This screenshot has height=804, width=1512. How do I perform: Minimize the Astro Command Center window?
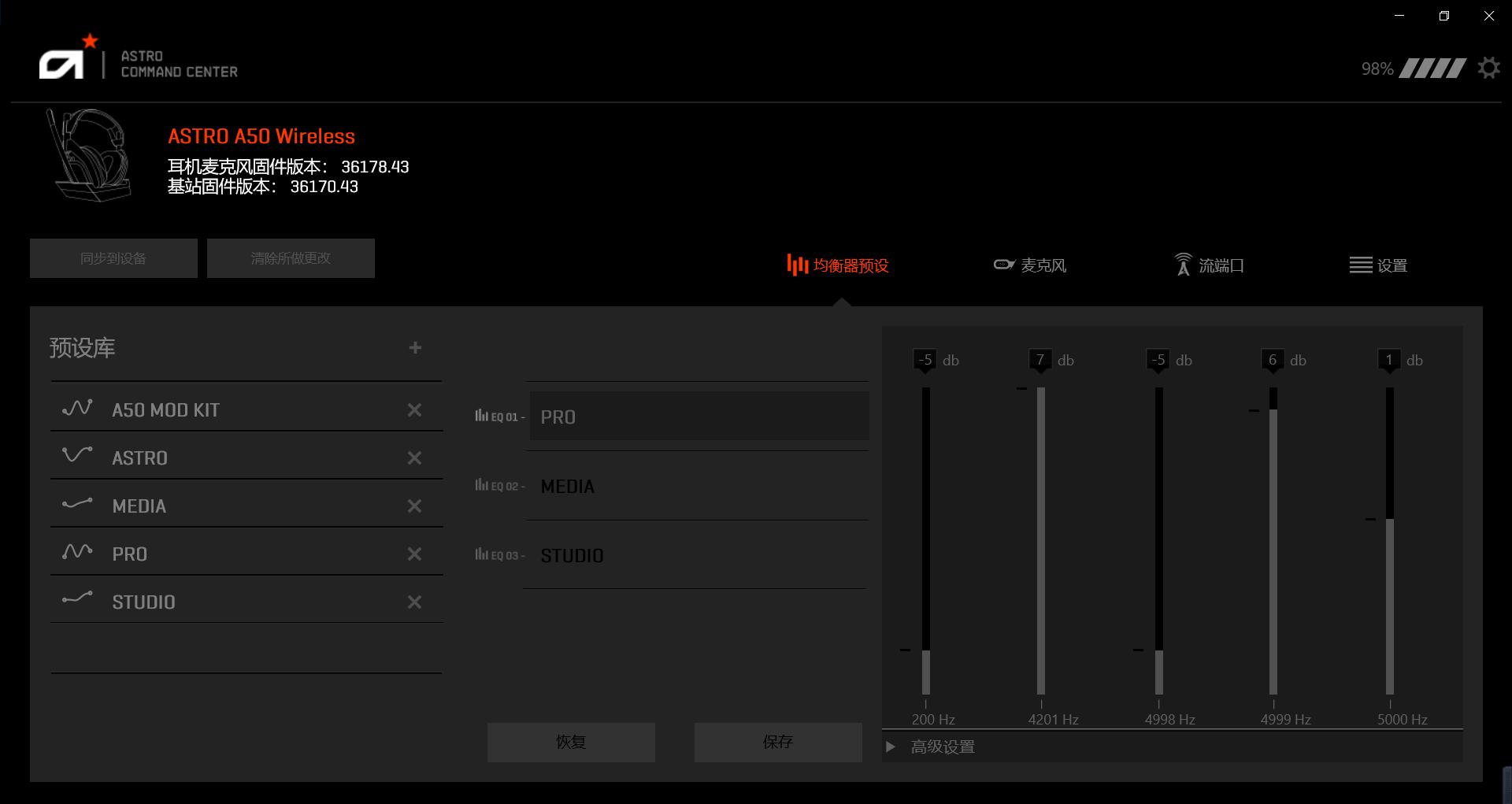pyautogui.click(x=1399, y=16)
